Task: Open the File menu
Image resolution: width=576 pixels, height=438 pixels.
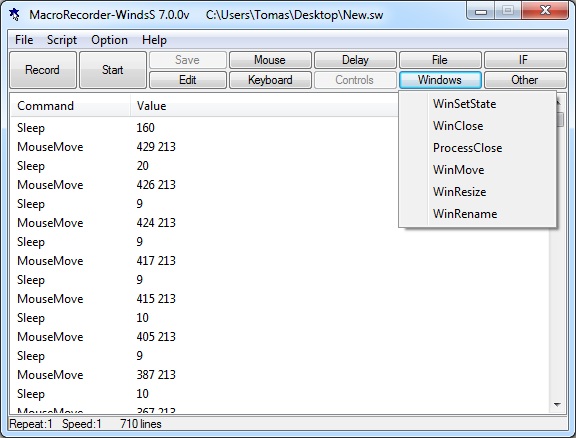Action: pyautogui.click(x=24, y=40)
